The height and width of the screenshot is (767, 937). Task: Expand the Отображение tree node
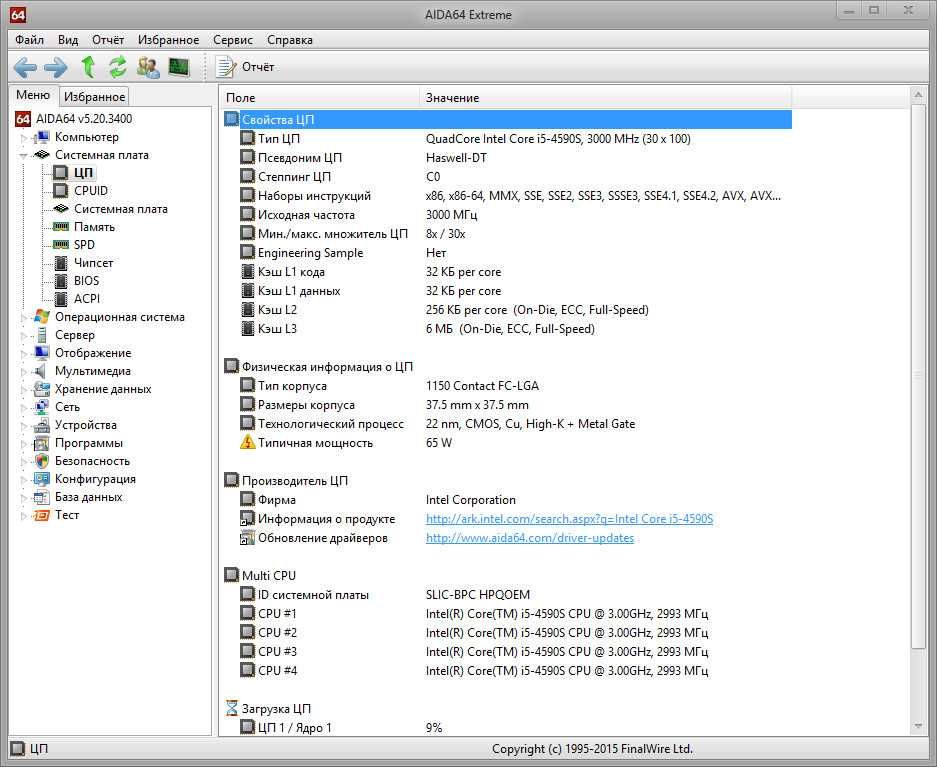coord(24,354)
